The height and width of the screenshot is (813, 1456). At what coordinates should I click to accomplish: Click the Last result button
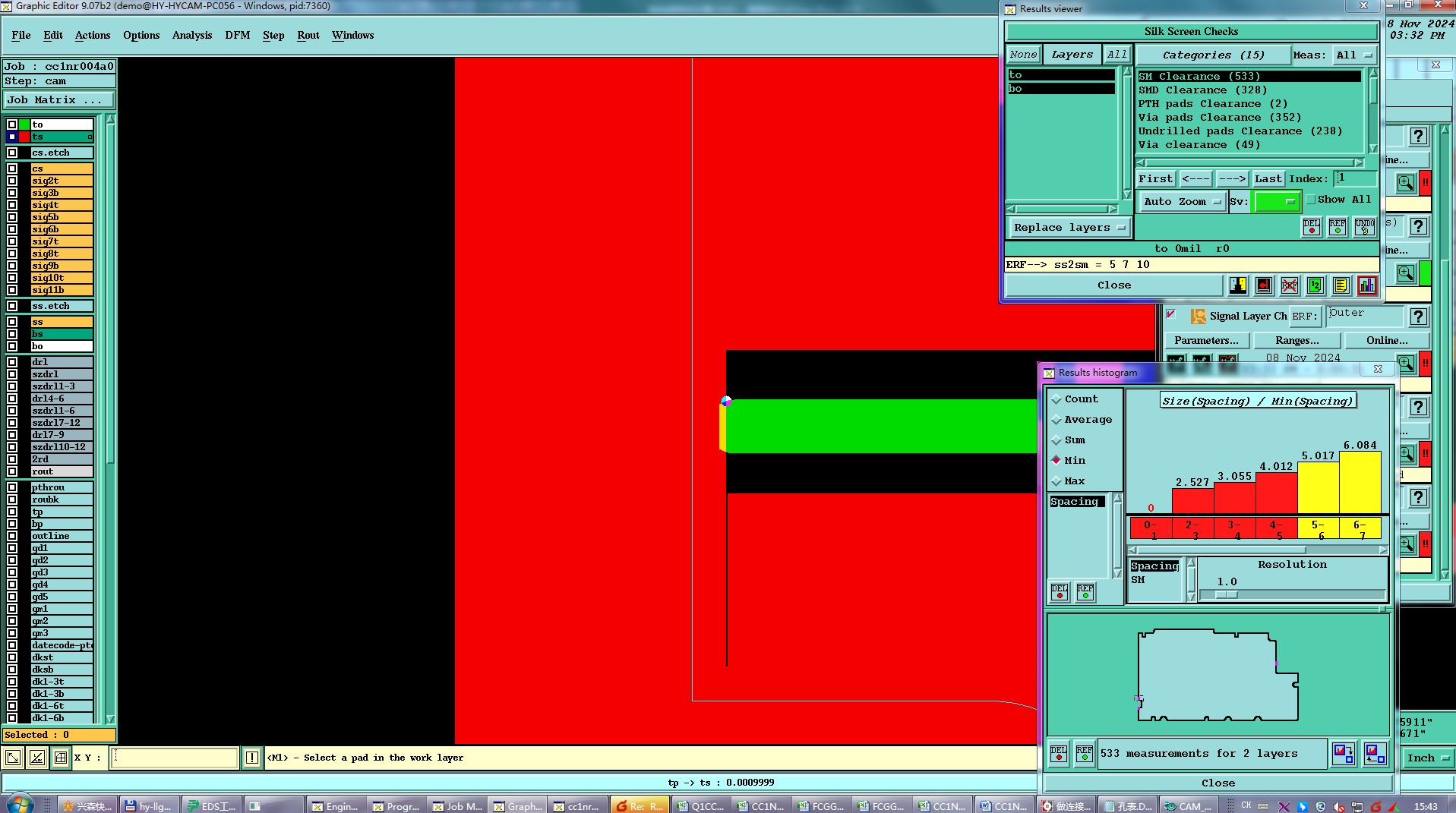tap(1268, 179)
